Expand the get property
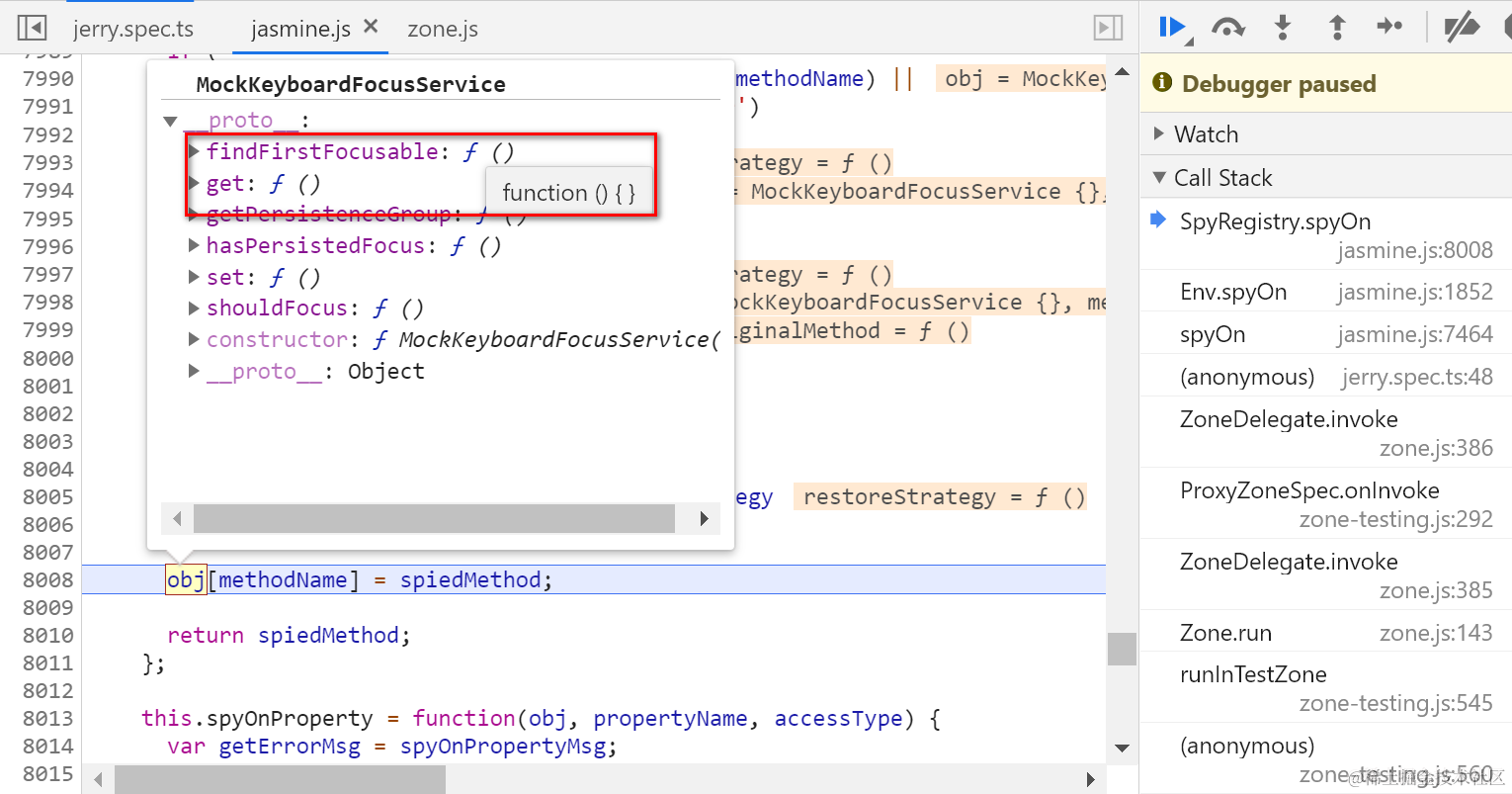 point(195,184)
